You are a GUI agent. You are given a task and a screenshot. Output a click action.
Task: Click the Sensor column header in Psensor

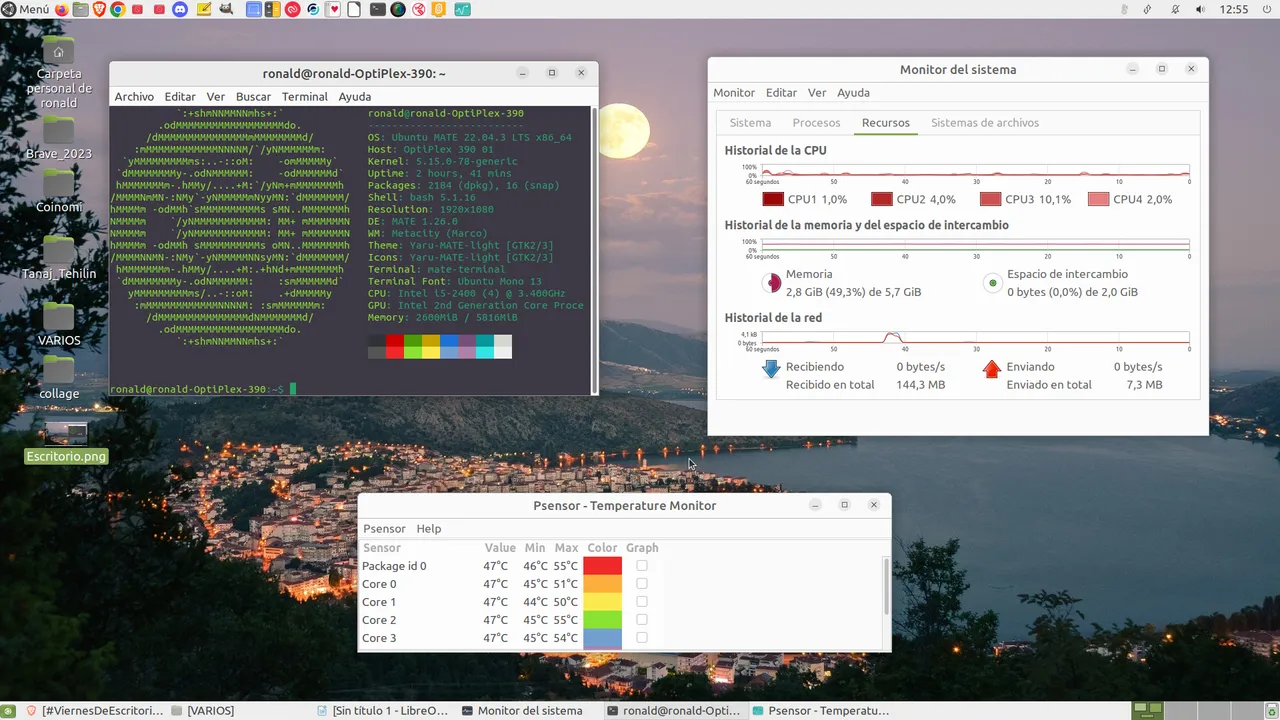[x=381, y=548]
